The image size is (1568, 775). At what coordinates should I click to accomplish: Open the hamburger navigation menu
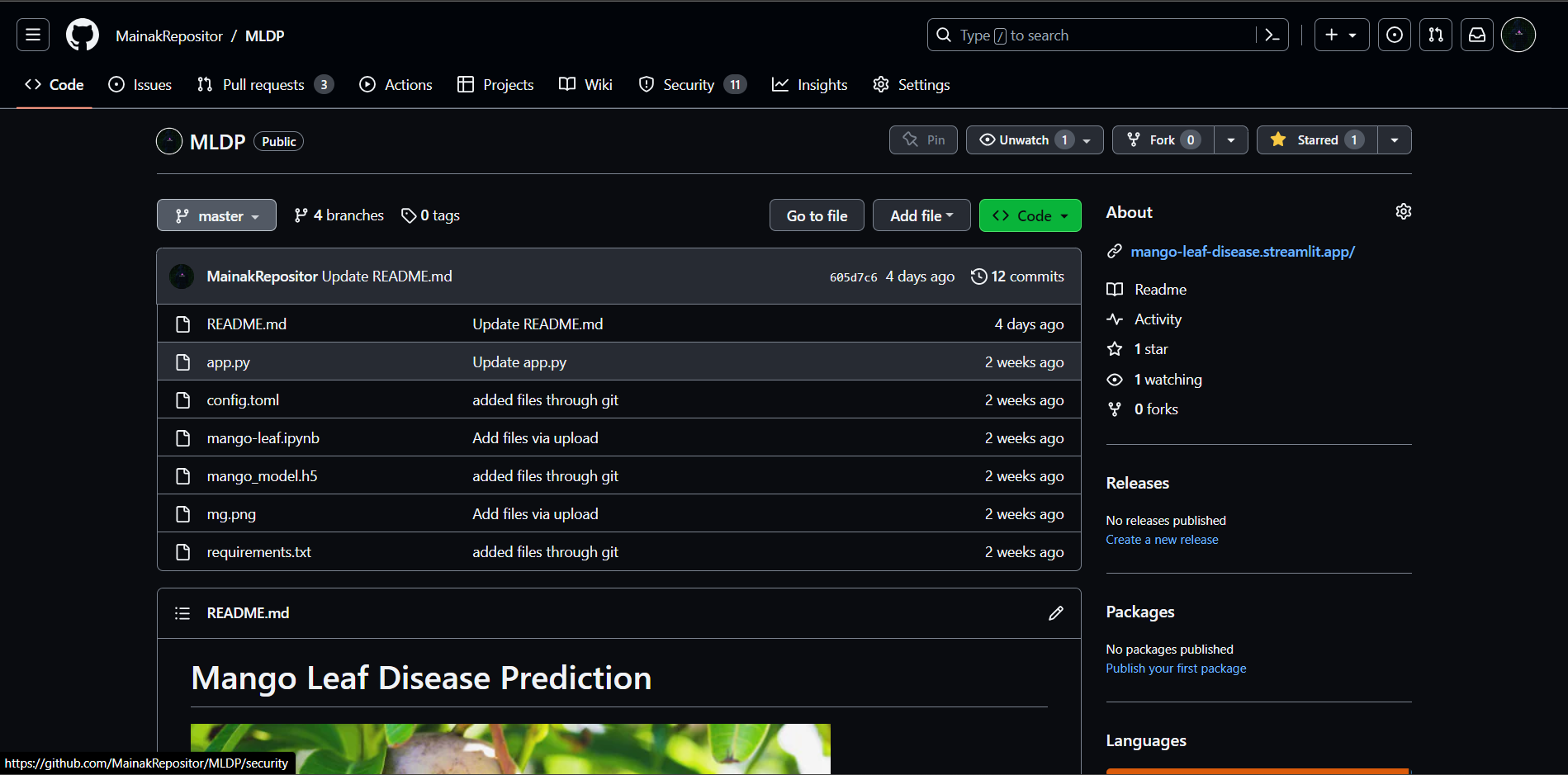33,35
